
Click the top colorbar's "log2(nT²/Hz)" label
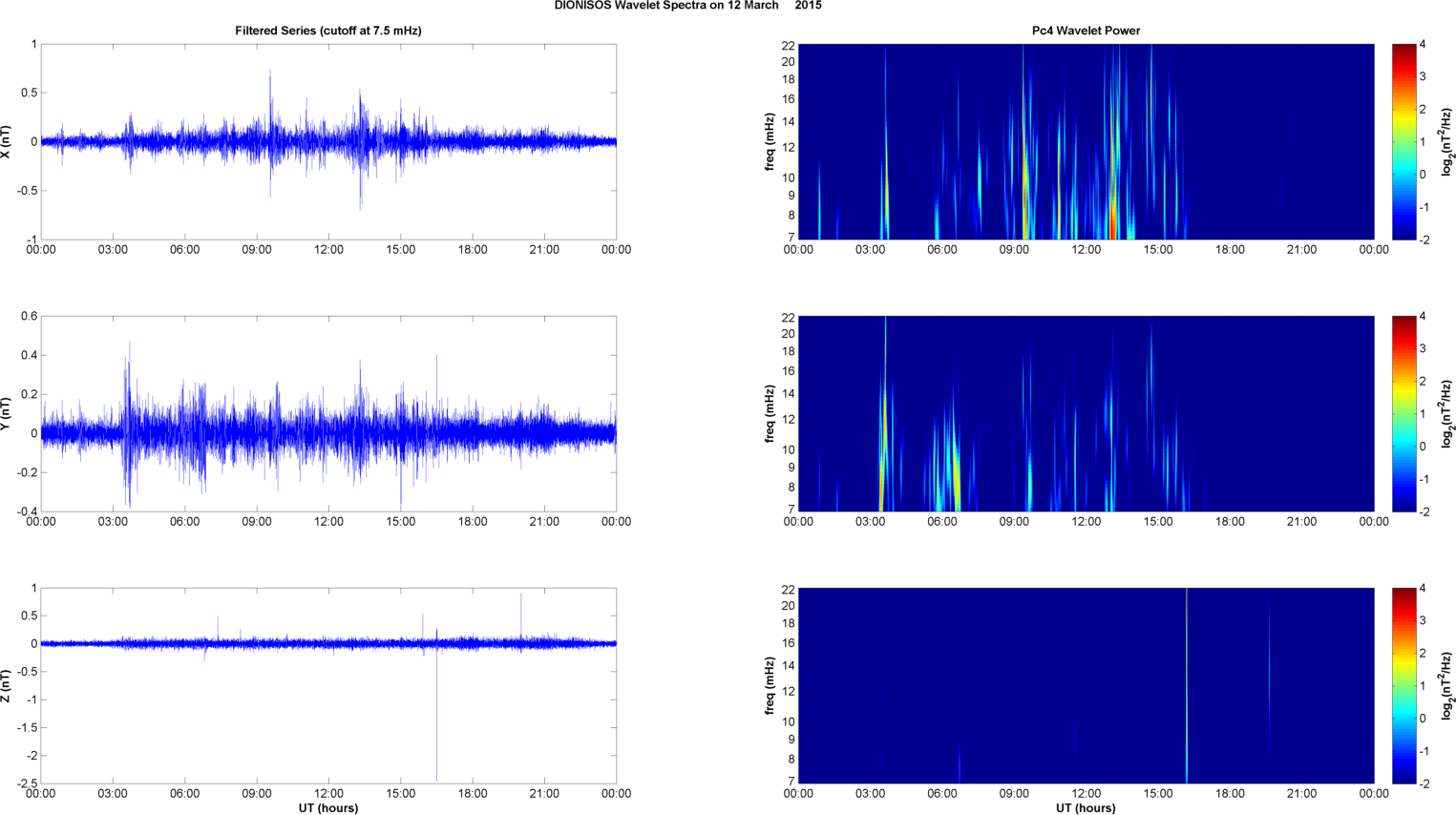tap(1447, 141)
